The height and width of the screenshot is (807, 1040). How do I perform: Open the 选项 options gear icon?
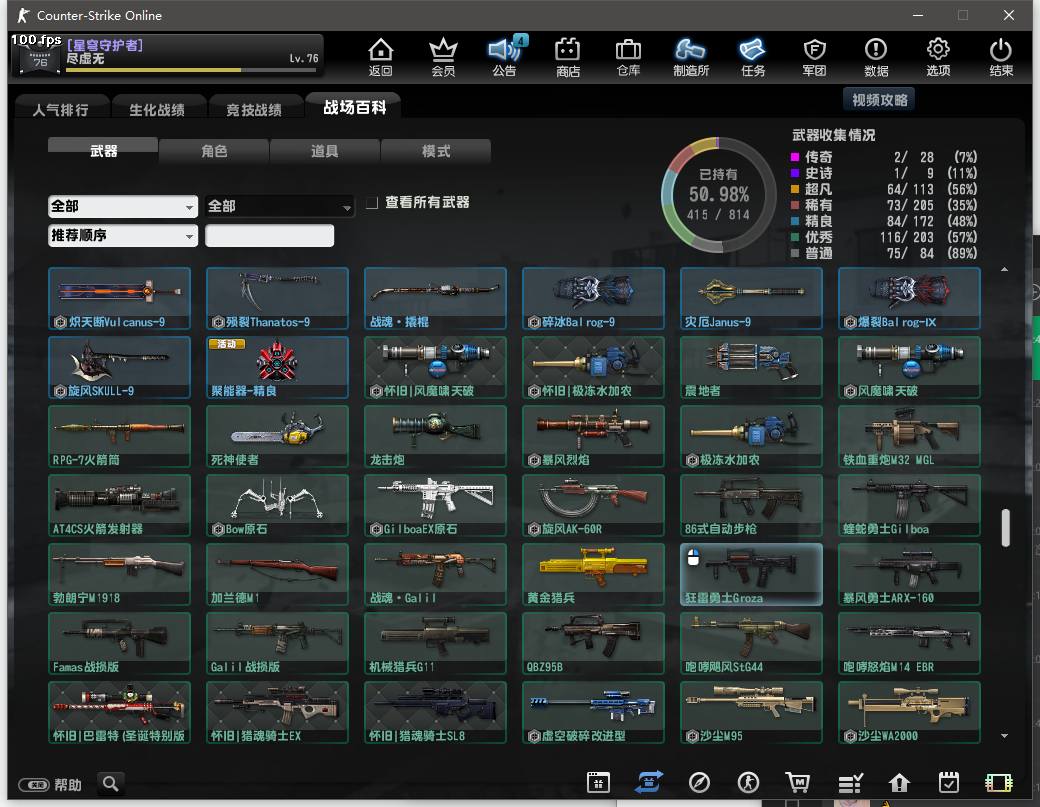point(938,57)
